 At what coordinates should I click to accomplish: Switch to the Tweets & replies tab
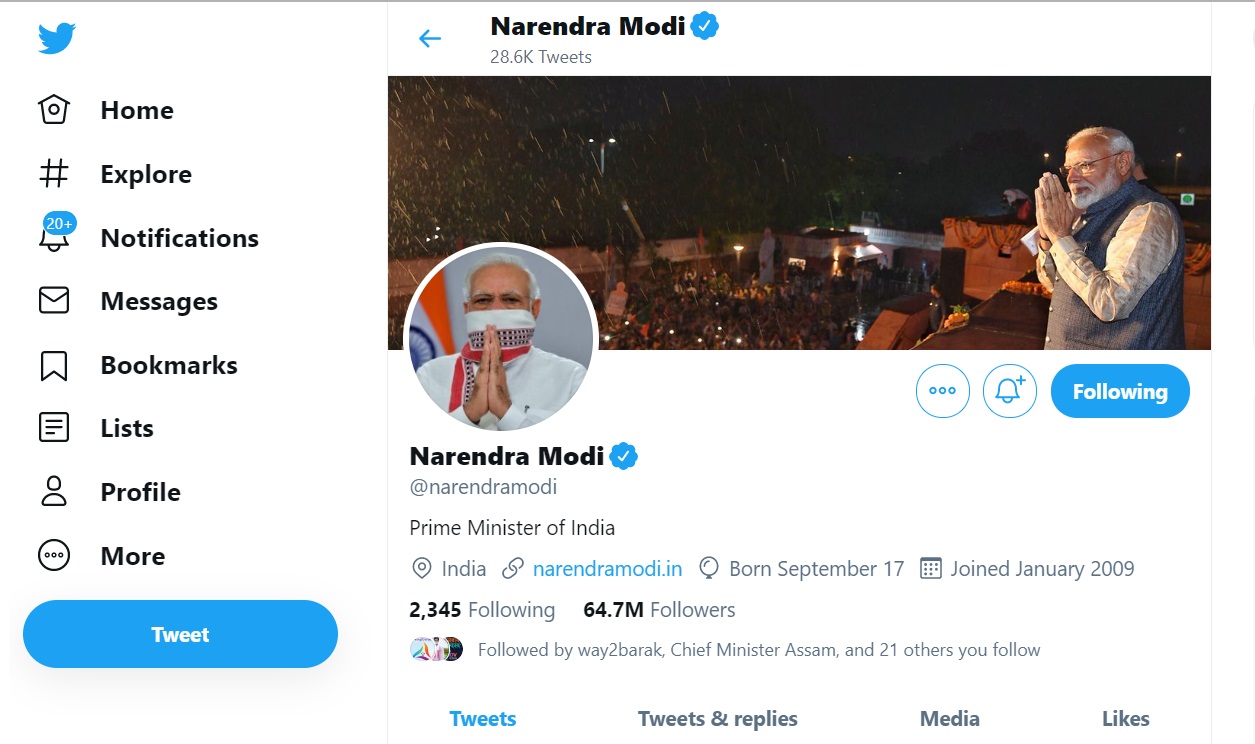[x=717, y=718]
